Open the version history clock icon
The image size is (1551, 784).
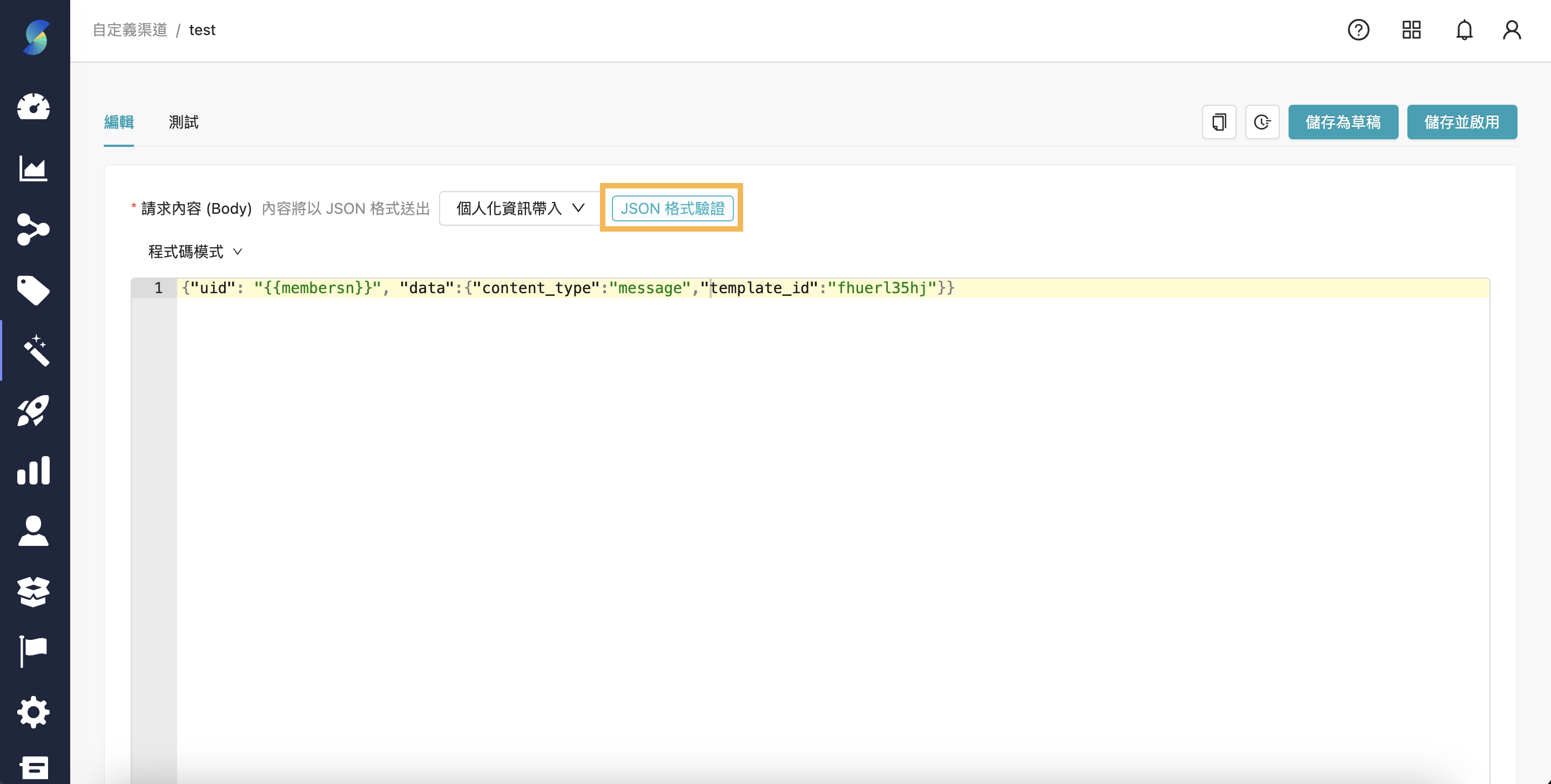tap(1263, 122)
